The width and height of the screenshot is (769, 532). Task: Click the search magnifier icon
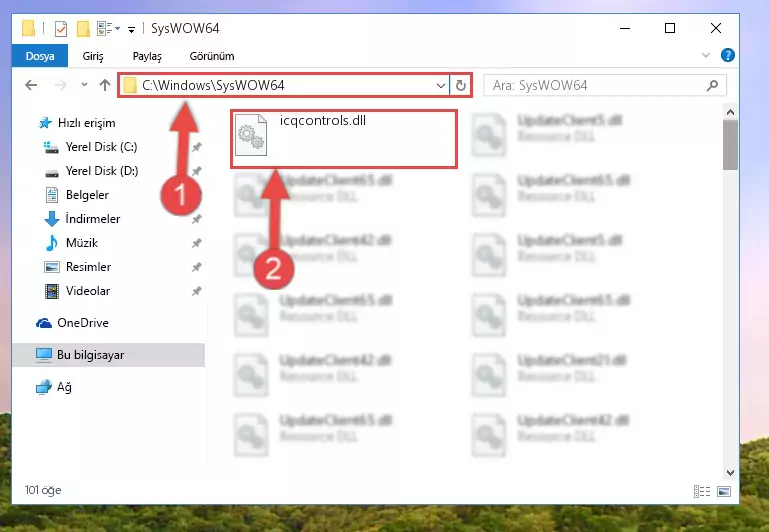click(712, 85)
